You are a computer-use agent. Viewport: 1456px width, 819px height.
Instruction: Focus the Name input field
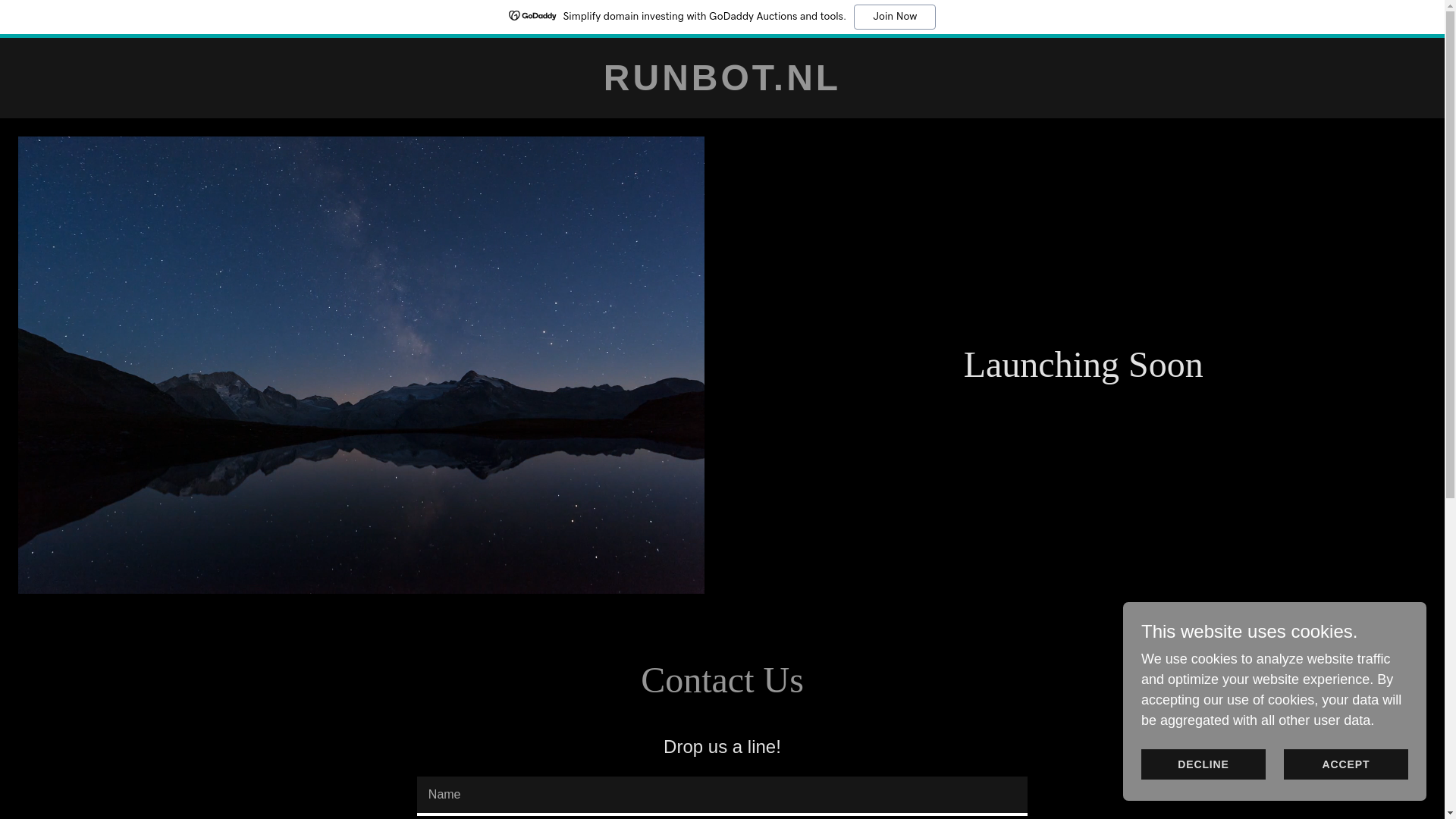722,795
